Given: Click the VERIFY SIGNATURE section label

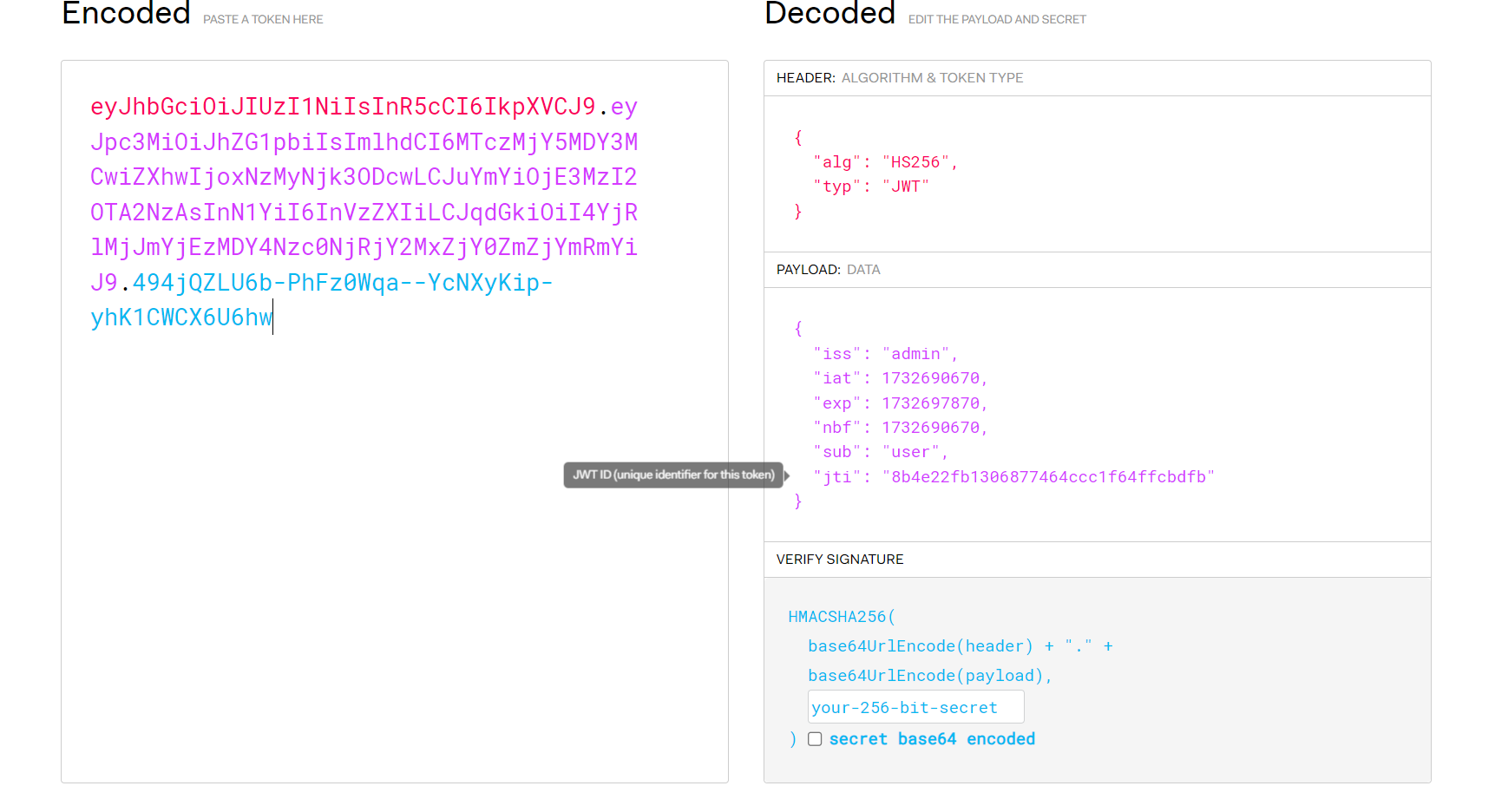Looking at the screenshot, I should 840,560.
